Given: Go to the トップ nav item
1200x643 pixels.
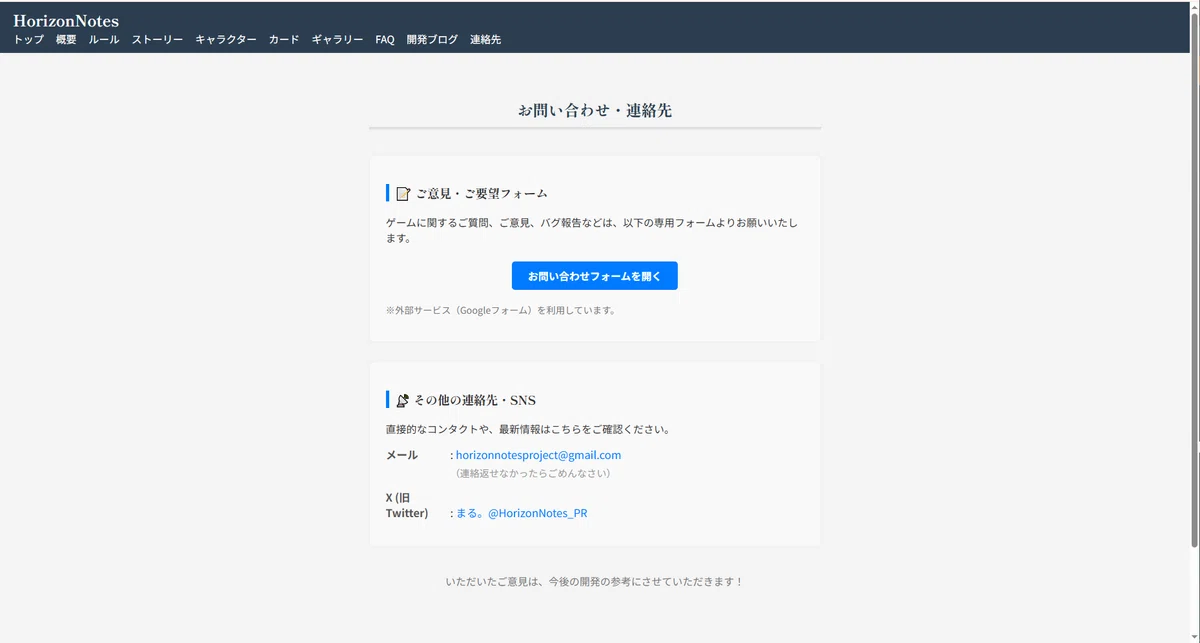Looking at the screenshot, I should (x=28, y=40).
